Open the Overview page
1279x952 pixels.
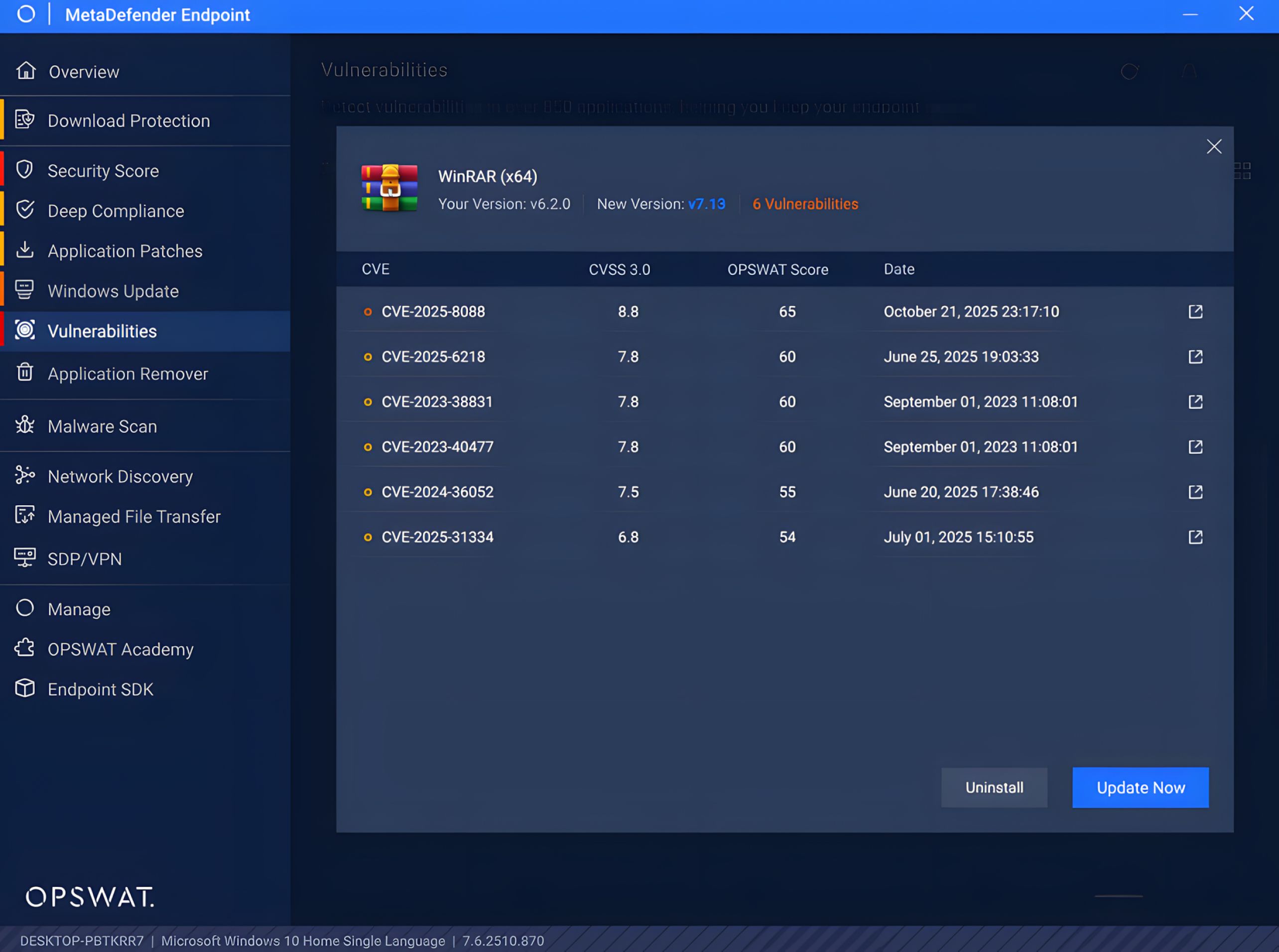(x=84, y=71)
